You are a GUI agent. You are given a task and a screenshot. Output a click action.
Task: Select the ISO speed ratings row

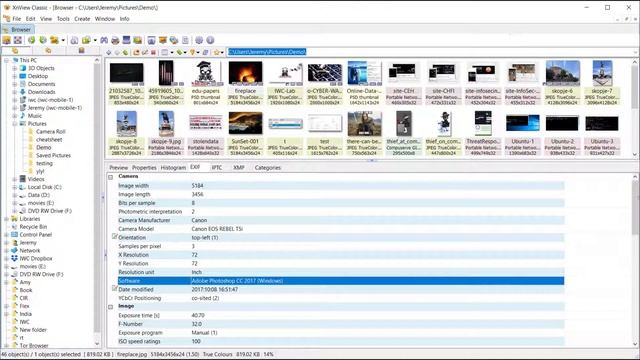[341, 341]
